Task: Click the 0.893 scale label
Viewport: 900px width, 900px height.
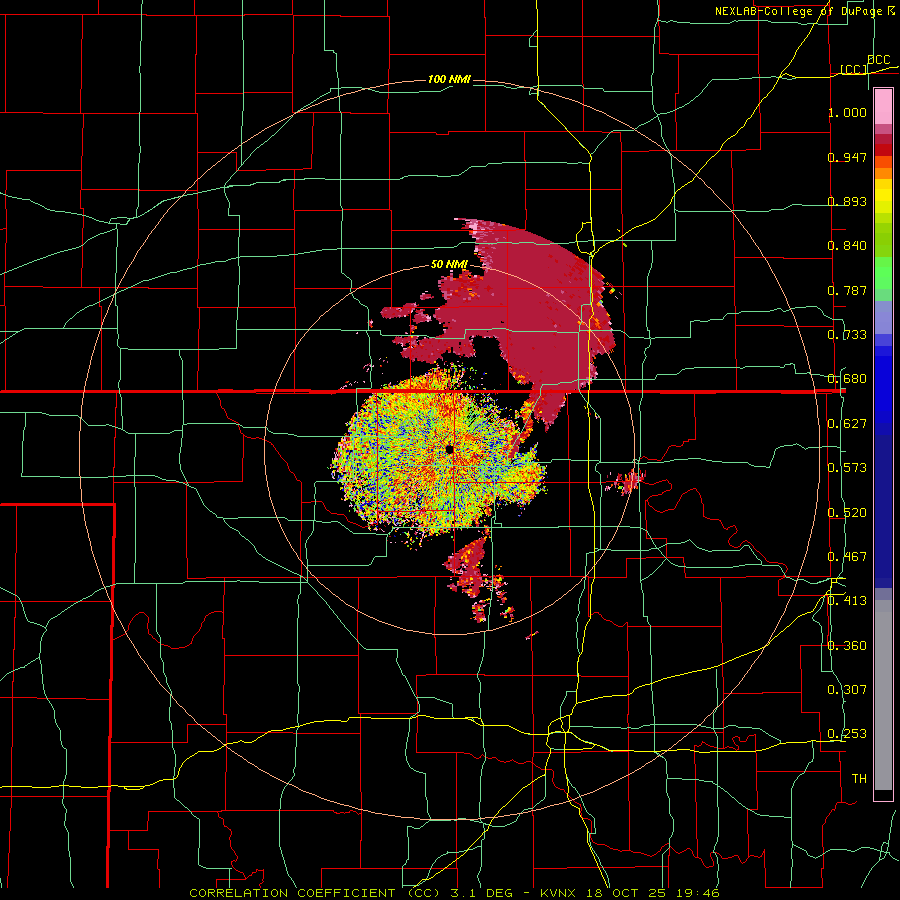Action: (847, 201)
